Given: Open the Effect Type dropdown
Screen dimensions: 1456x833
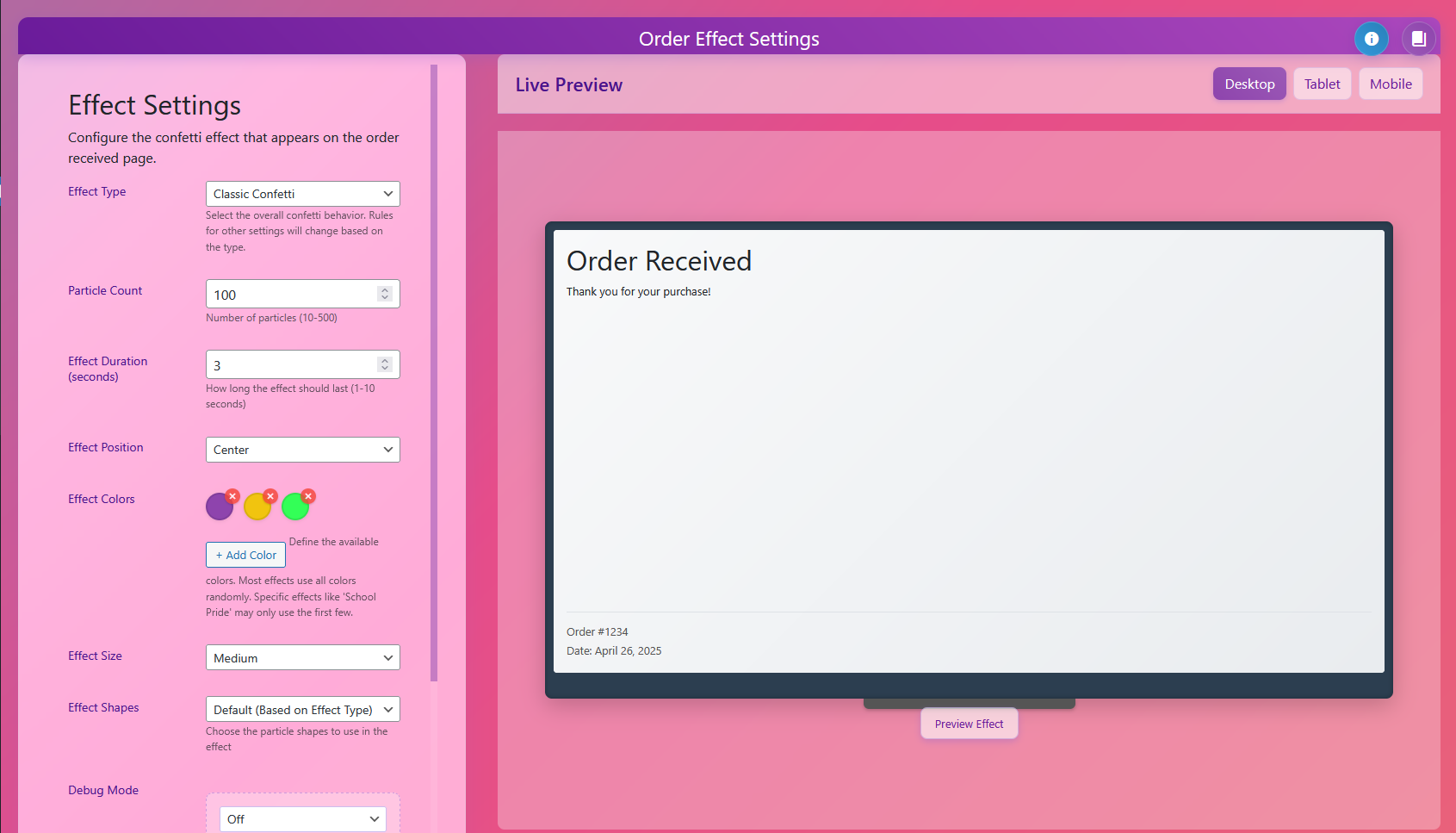Looking at the screenshot, I should (302, 193).
